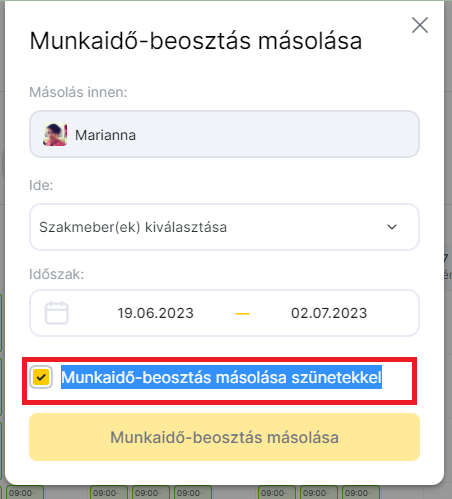Click the leftmost 09:00 shift chip below dialog
452x499 pixels.
25,493
